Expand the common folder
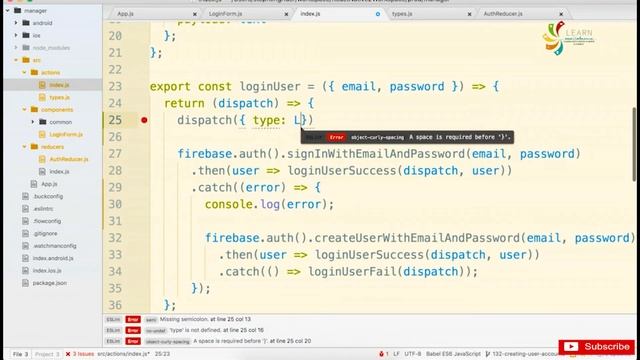Screen dimensions: 640x360 click(x=33, y=122)
